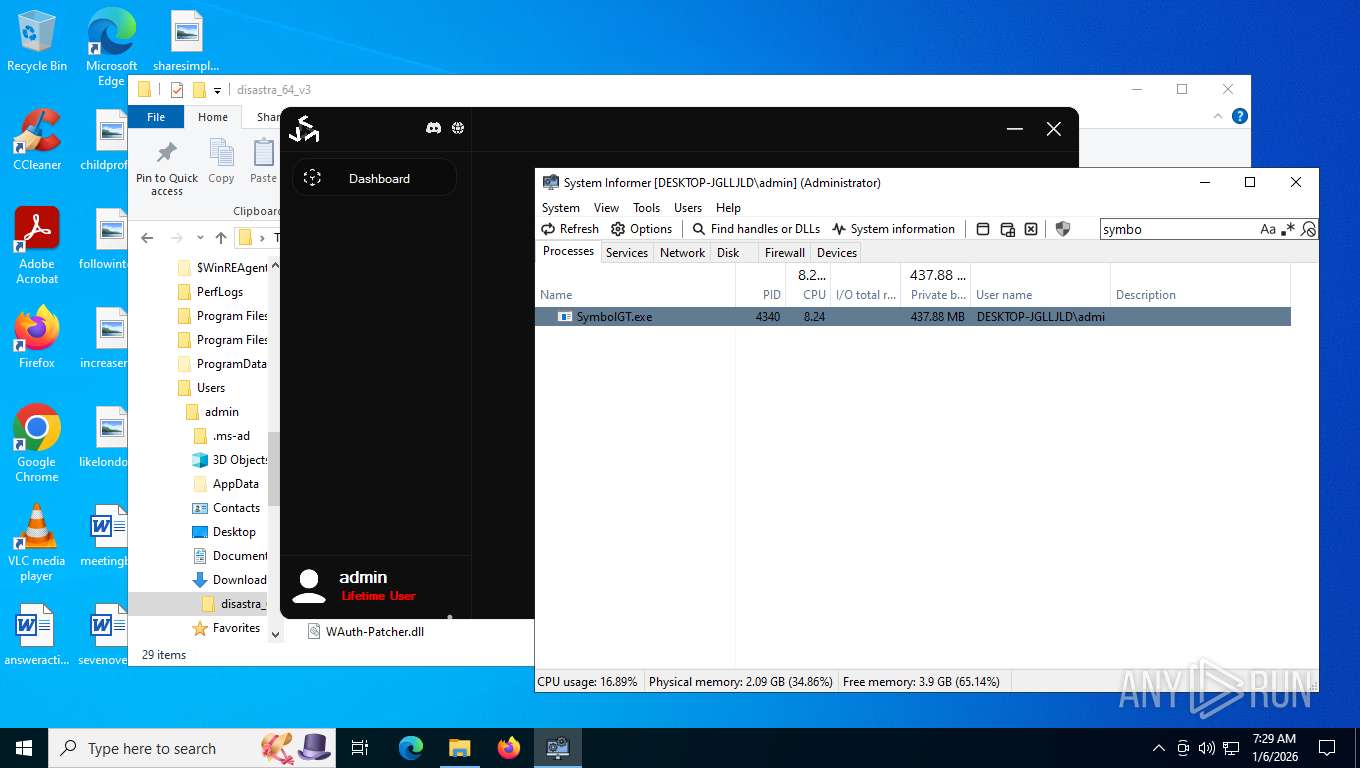Open the Dashboard item in black app
This screenshot has height=768, width=1360.
(x=374, y=178)
